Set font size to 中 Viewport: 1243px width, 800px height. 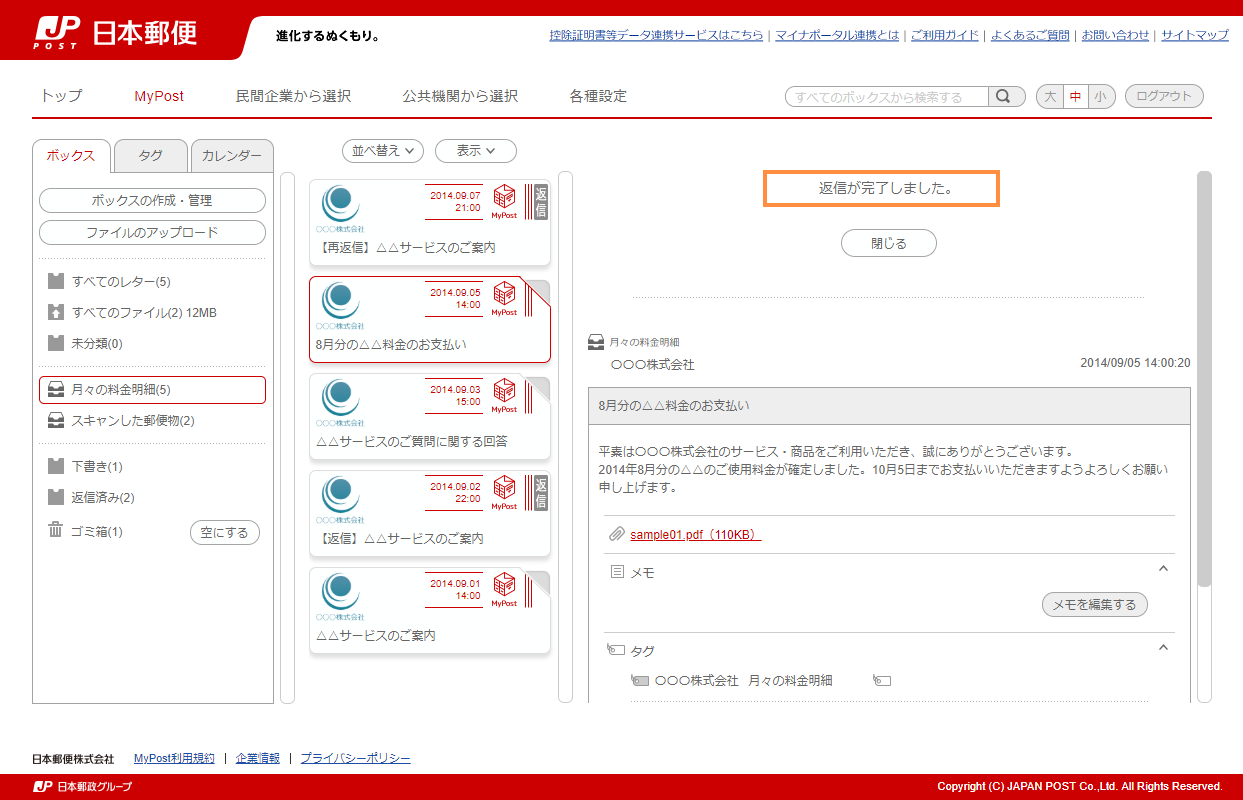[x=1075, y=97]
